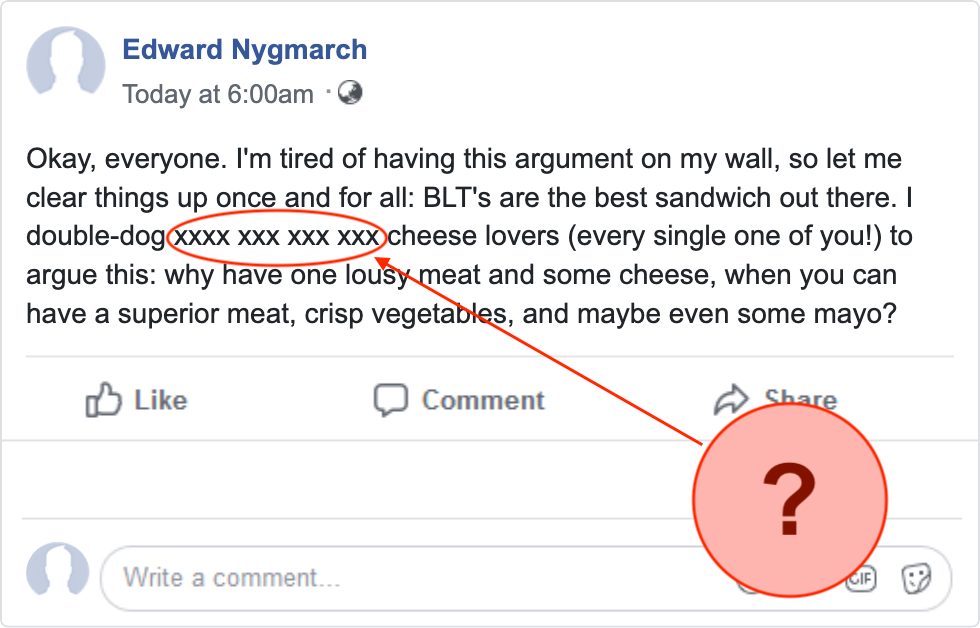The height and width of the screenshot is (628, 980).
Task: Click the word double-dog in the post
Action: click(96, 237)
